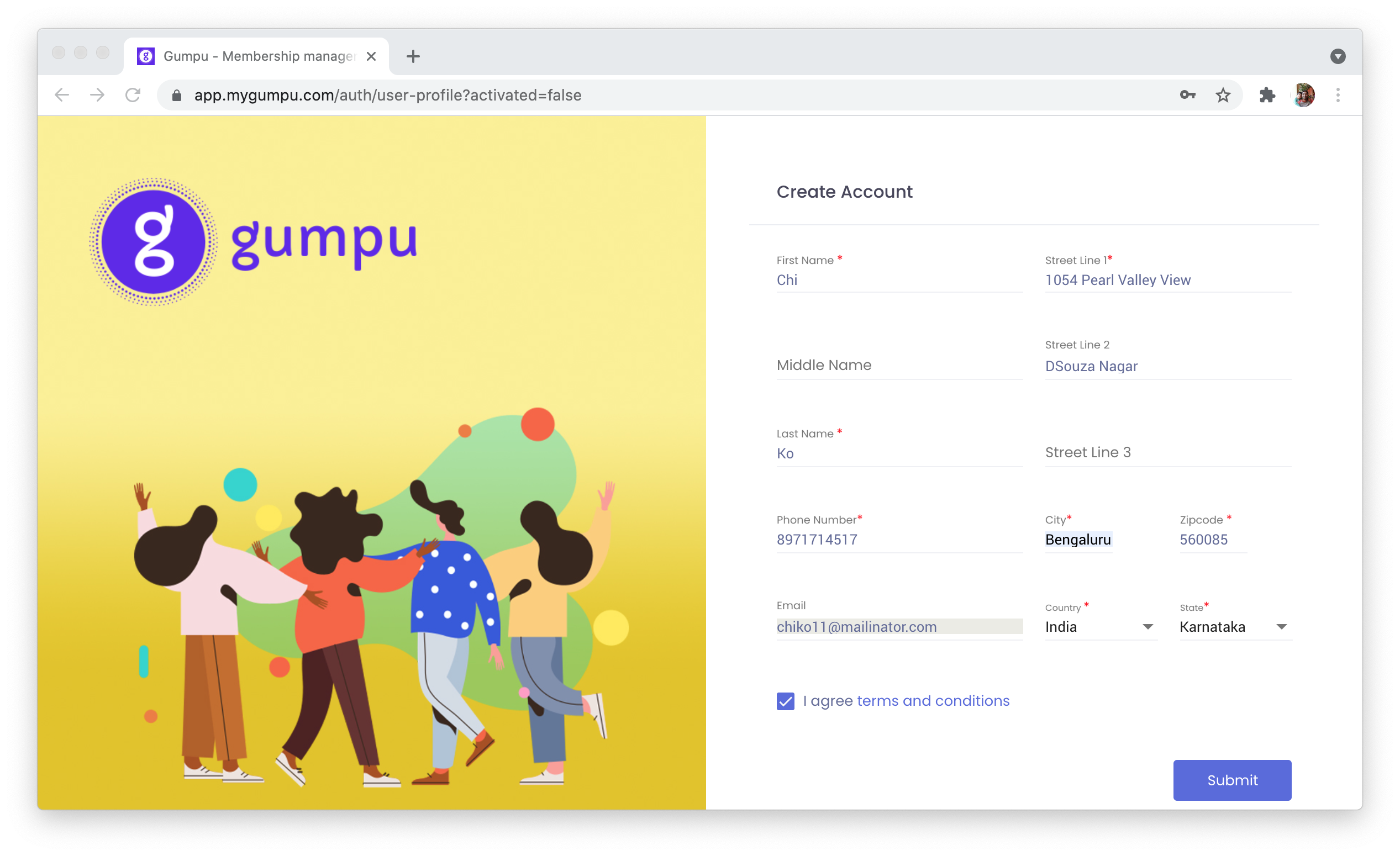The width and height of the screenshot is (1400, 856).
Task: Edit the City field
Action: [1078, 540]
